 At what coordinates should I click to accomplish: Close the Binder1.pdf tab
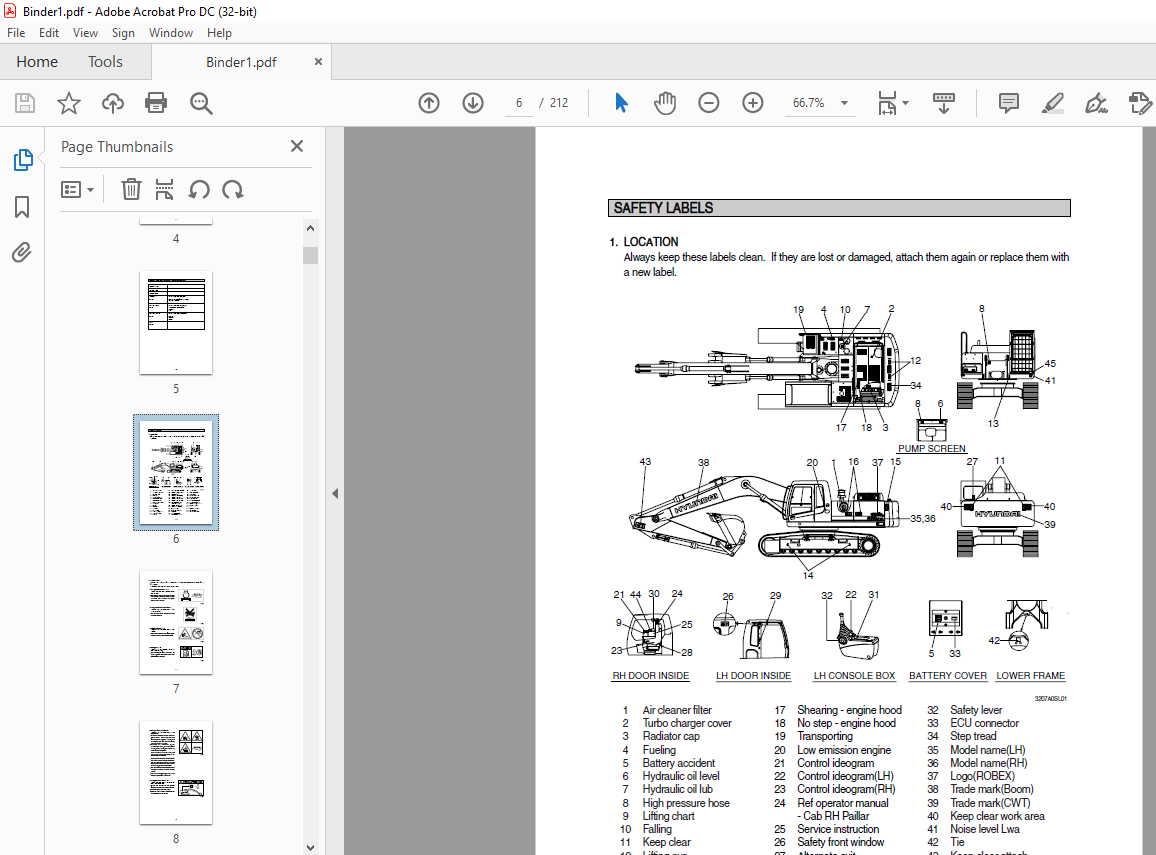318,62
